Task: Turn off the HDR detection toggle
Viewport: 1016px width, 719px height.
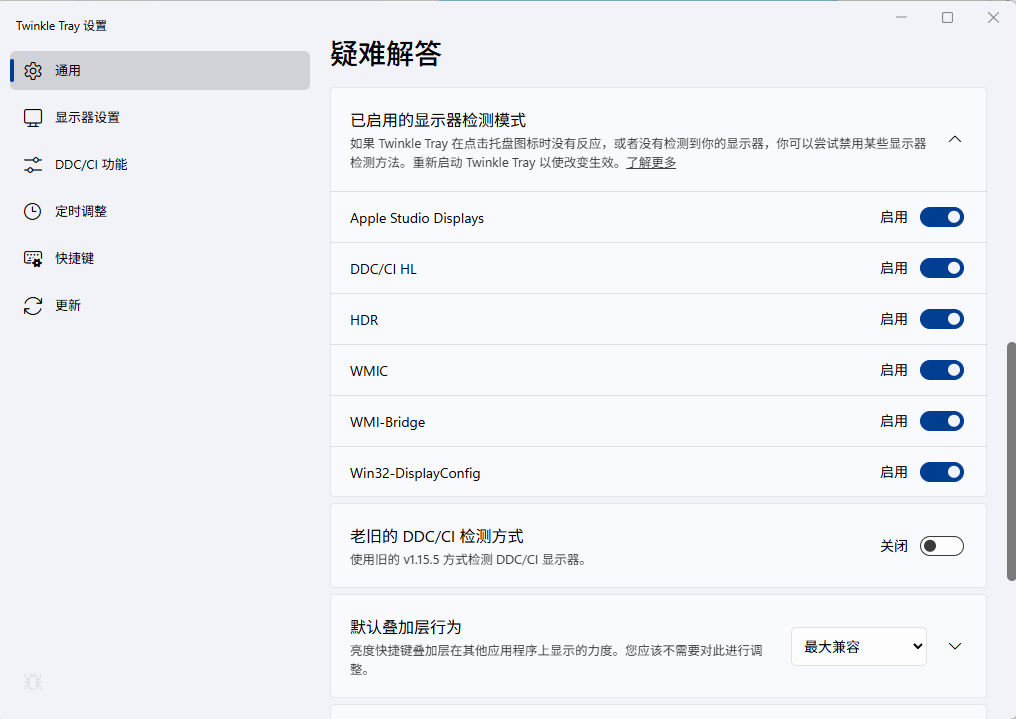Action: click(941, 319)
